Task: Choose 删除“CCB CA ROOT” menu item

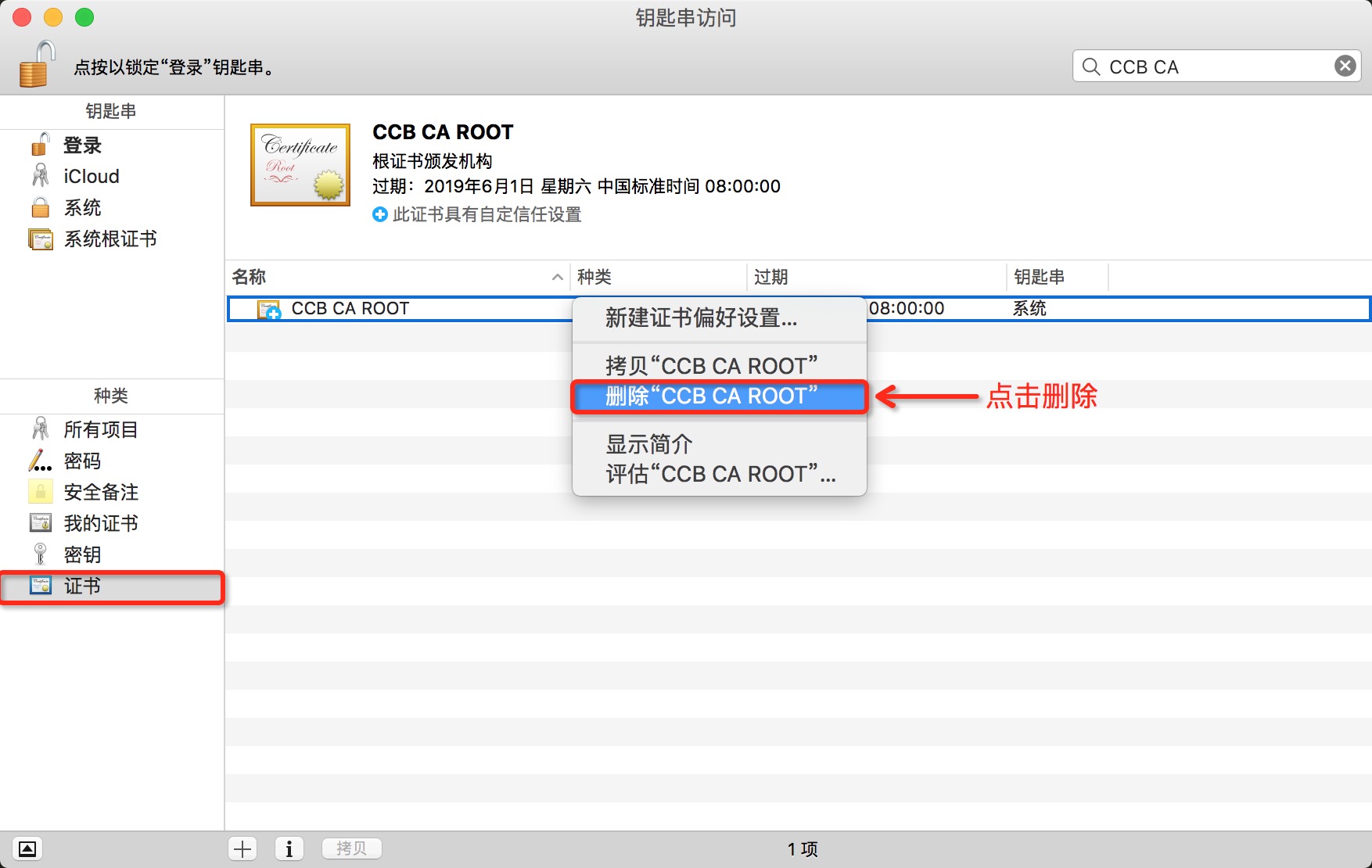Action: tap(720, 396)
